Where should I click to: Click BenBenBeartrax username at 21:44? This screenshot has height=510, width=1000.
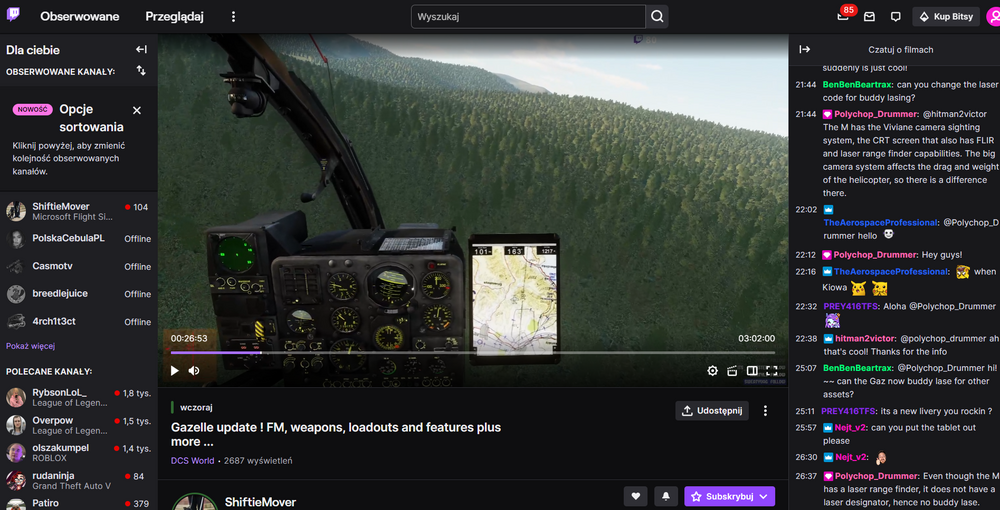[x=858, y=84]
